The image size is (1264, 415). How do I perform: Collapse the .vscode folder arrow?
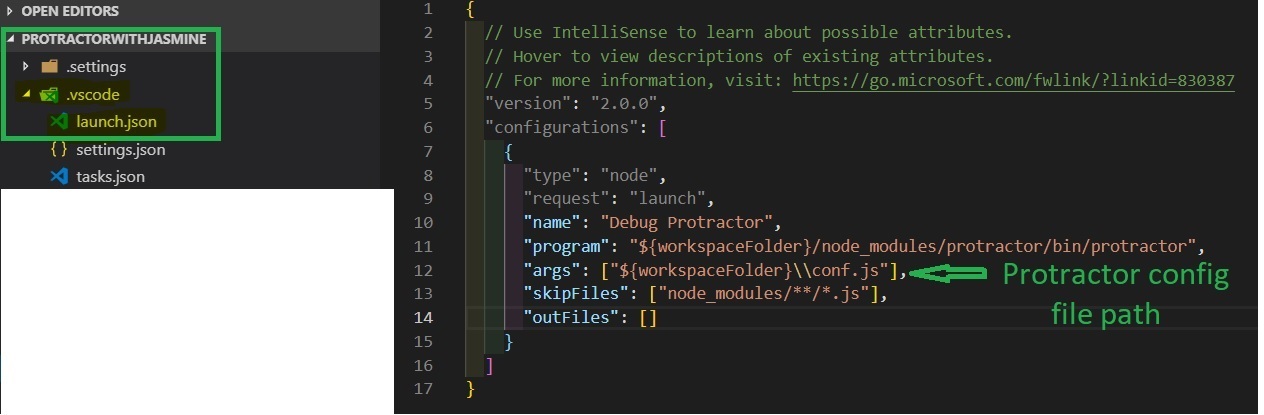click(x=26, y=95)
